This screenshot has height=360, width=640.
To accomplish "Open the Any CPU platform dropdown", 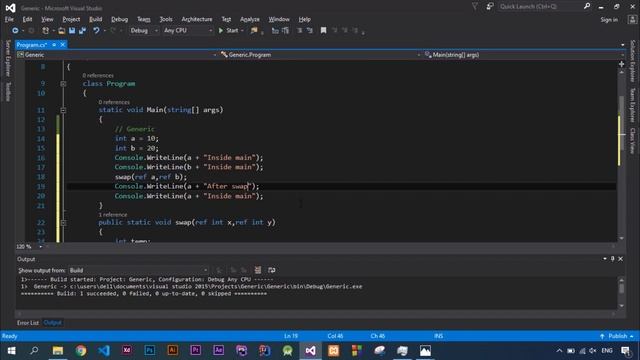I will 188,31.
